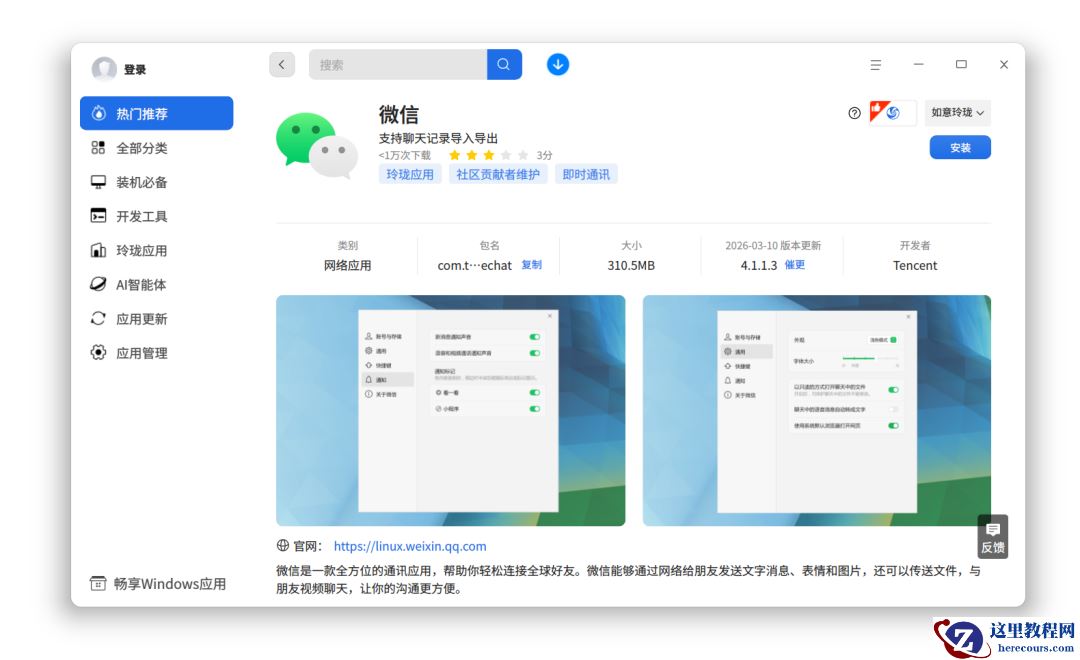
Task: Open 应用管理 via the gear icon
Action: tap(97, 352)
